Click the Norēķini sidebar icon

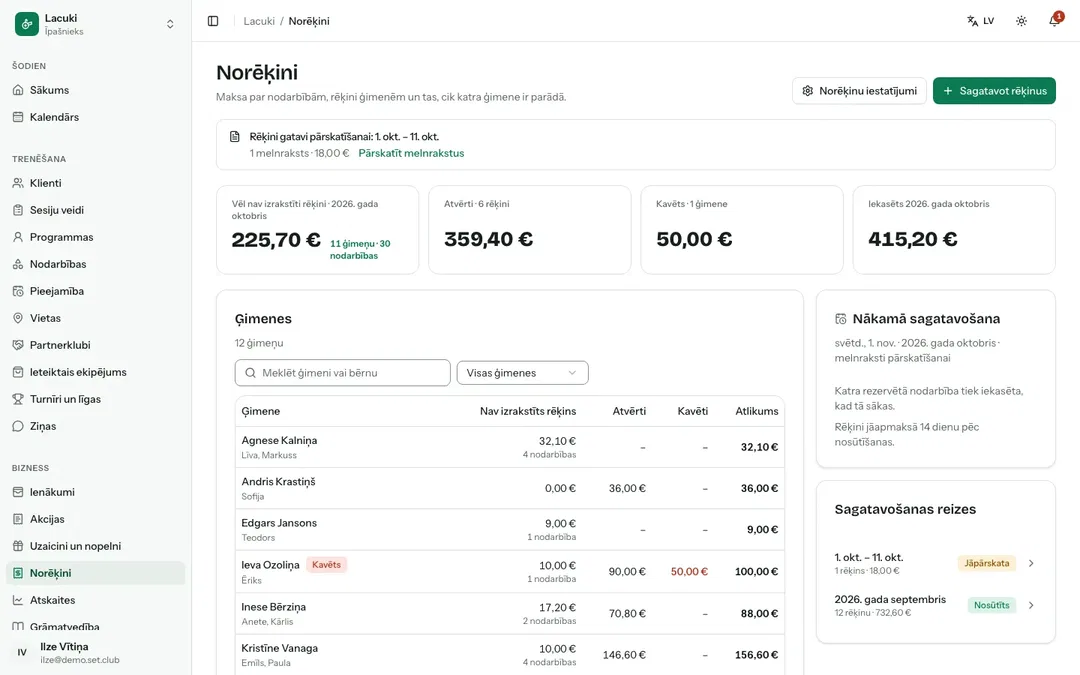(18, 573)
